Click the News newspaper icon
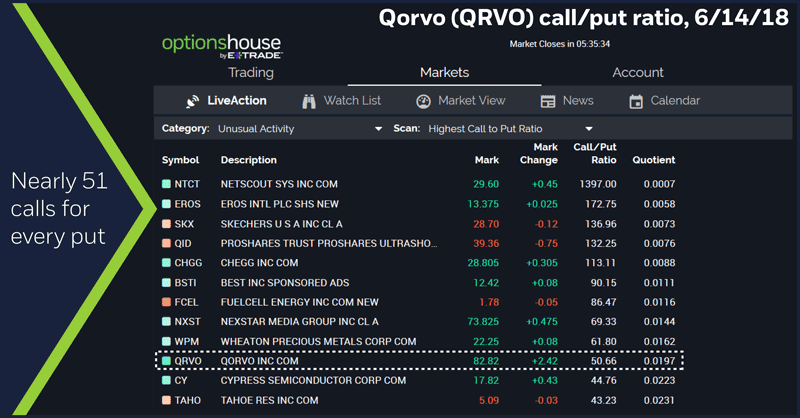Screen dimensions: 800x418 548,101
